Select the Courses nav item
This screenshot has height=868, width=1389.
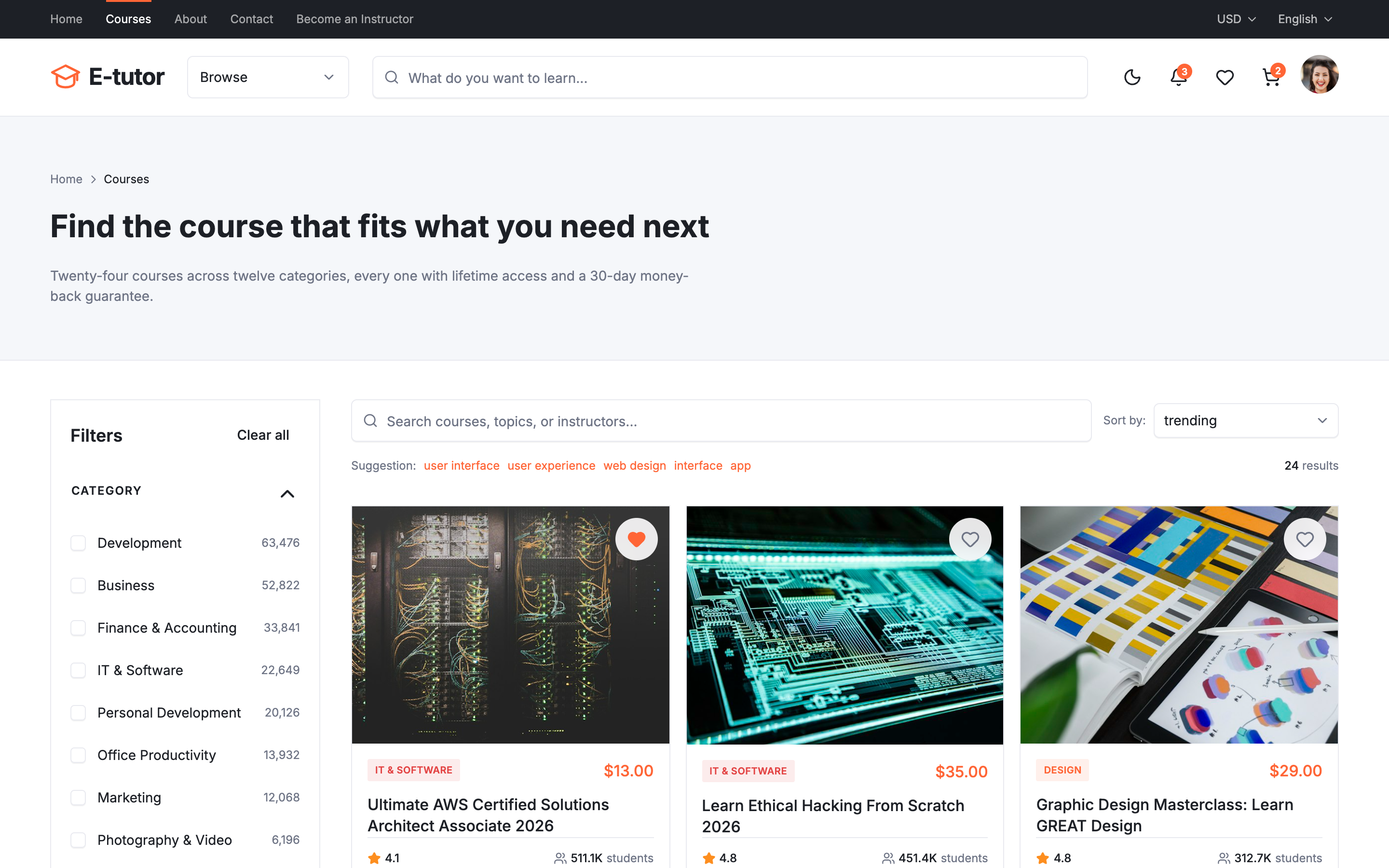(x=128, y=19)
